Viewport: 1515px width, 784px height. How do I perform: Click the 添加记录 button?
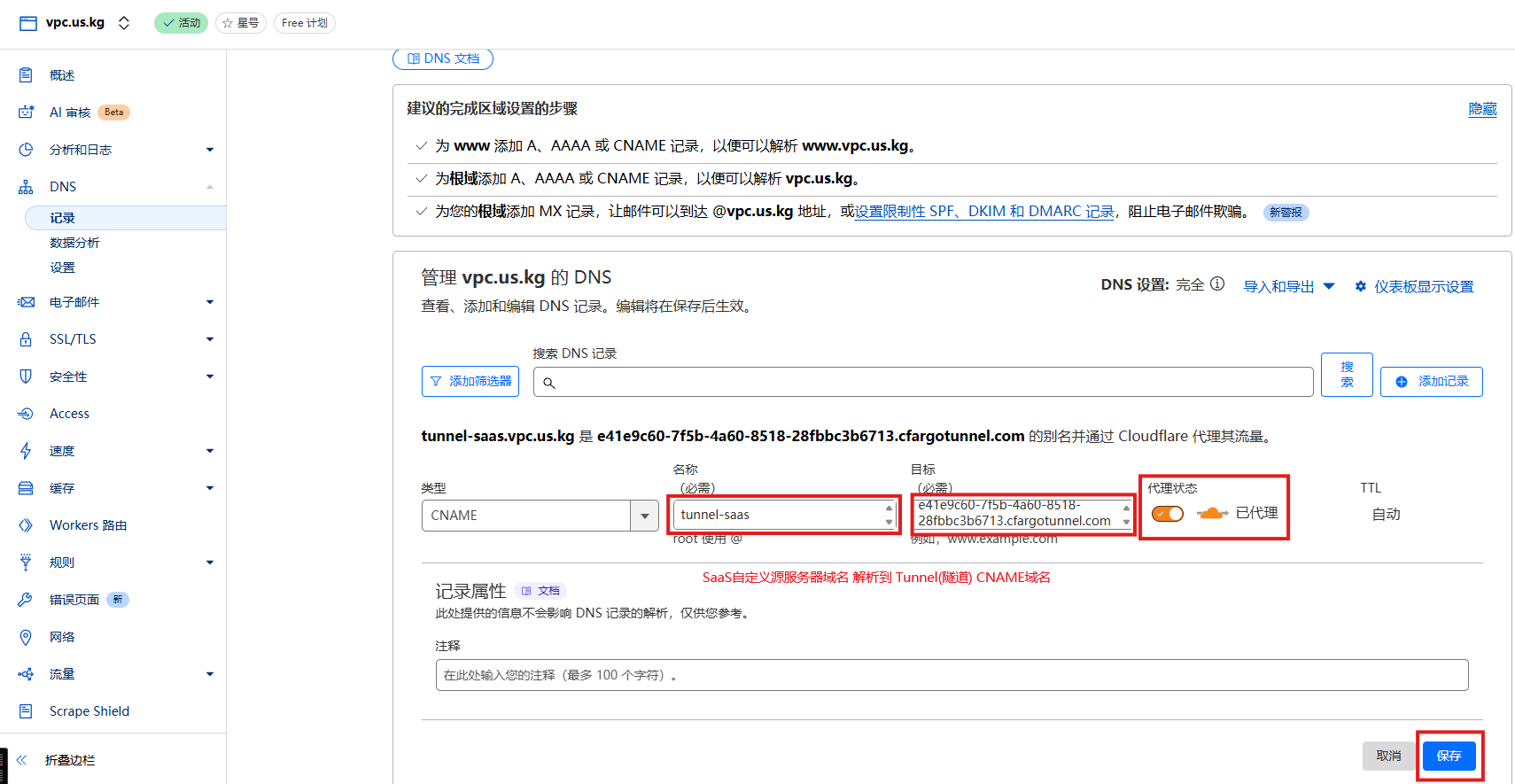pos(1432,382)
